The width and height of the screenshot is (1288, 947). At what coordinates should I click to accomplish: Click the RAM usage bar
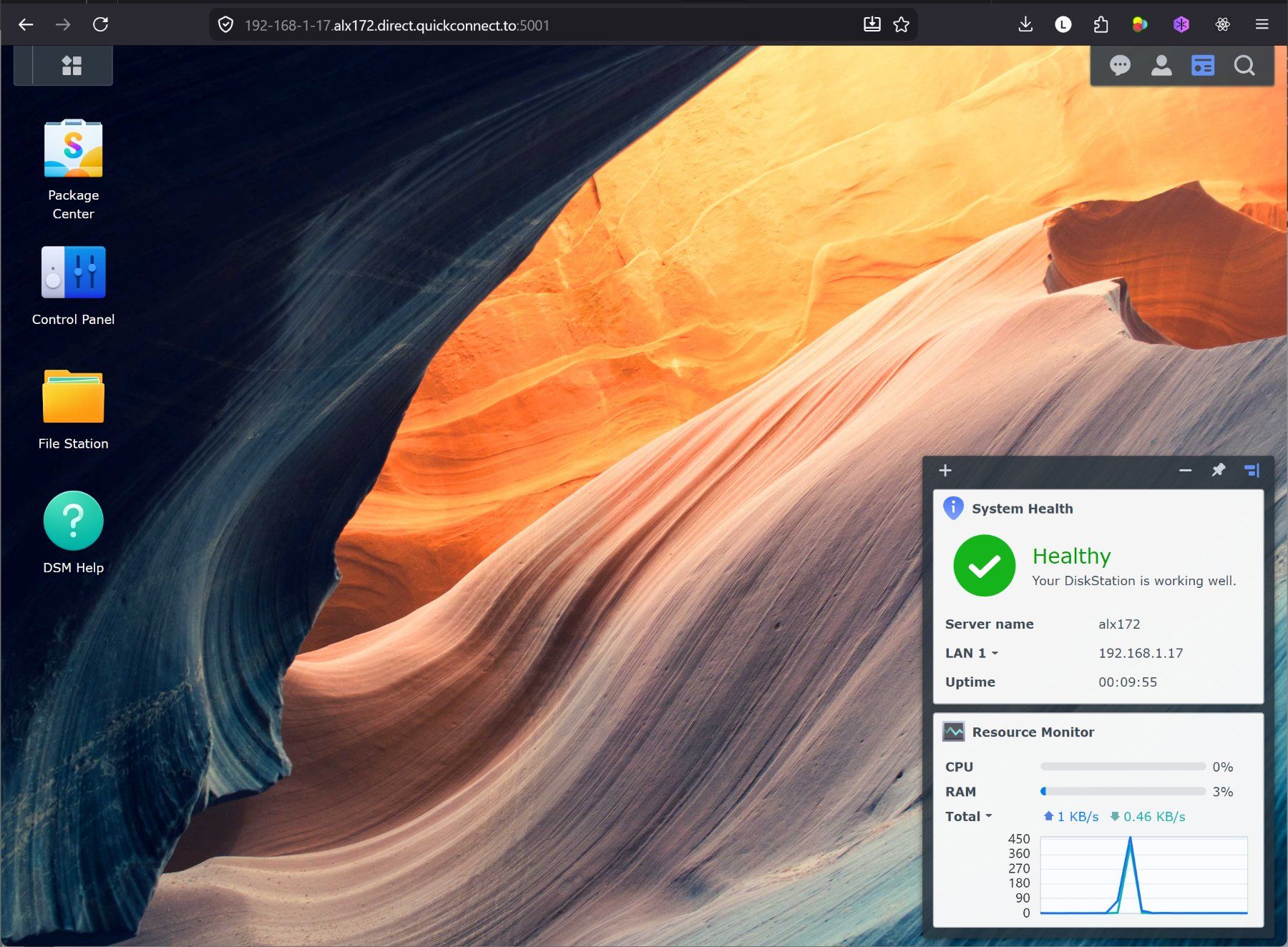coord(1123,791)
